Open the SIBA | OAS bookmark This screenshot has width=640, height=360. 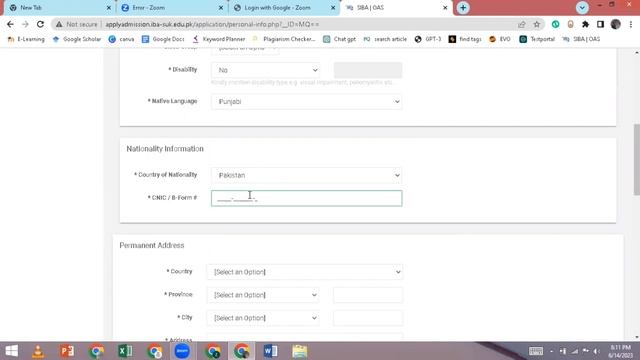[x=581, y=39]
